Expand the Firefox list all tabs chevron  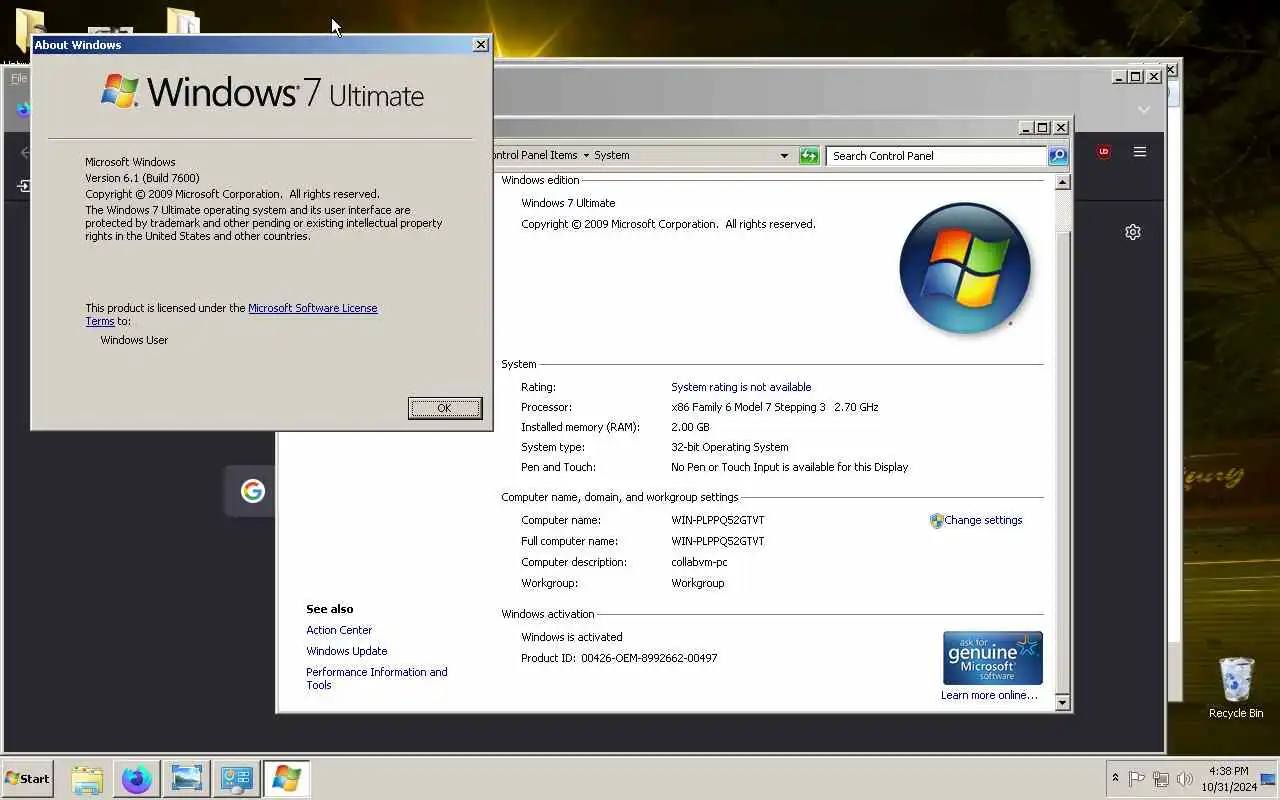pyautogui.click(x=1144, y=109)
